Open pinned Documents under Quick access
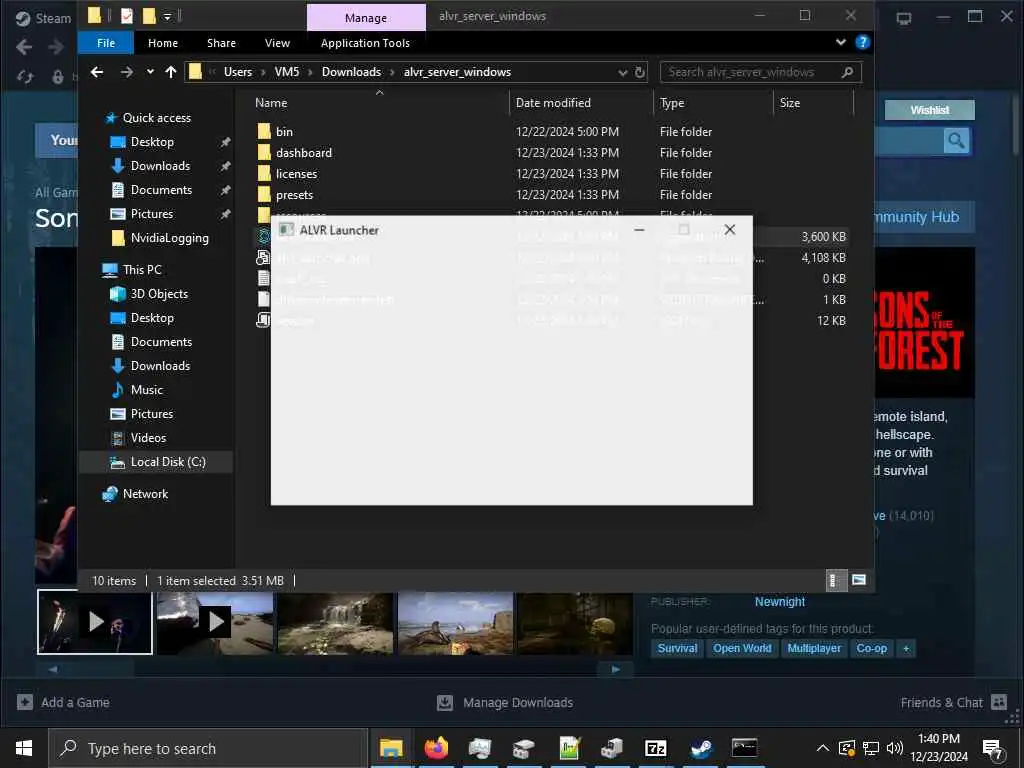 [161, 190]
